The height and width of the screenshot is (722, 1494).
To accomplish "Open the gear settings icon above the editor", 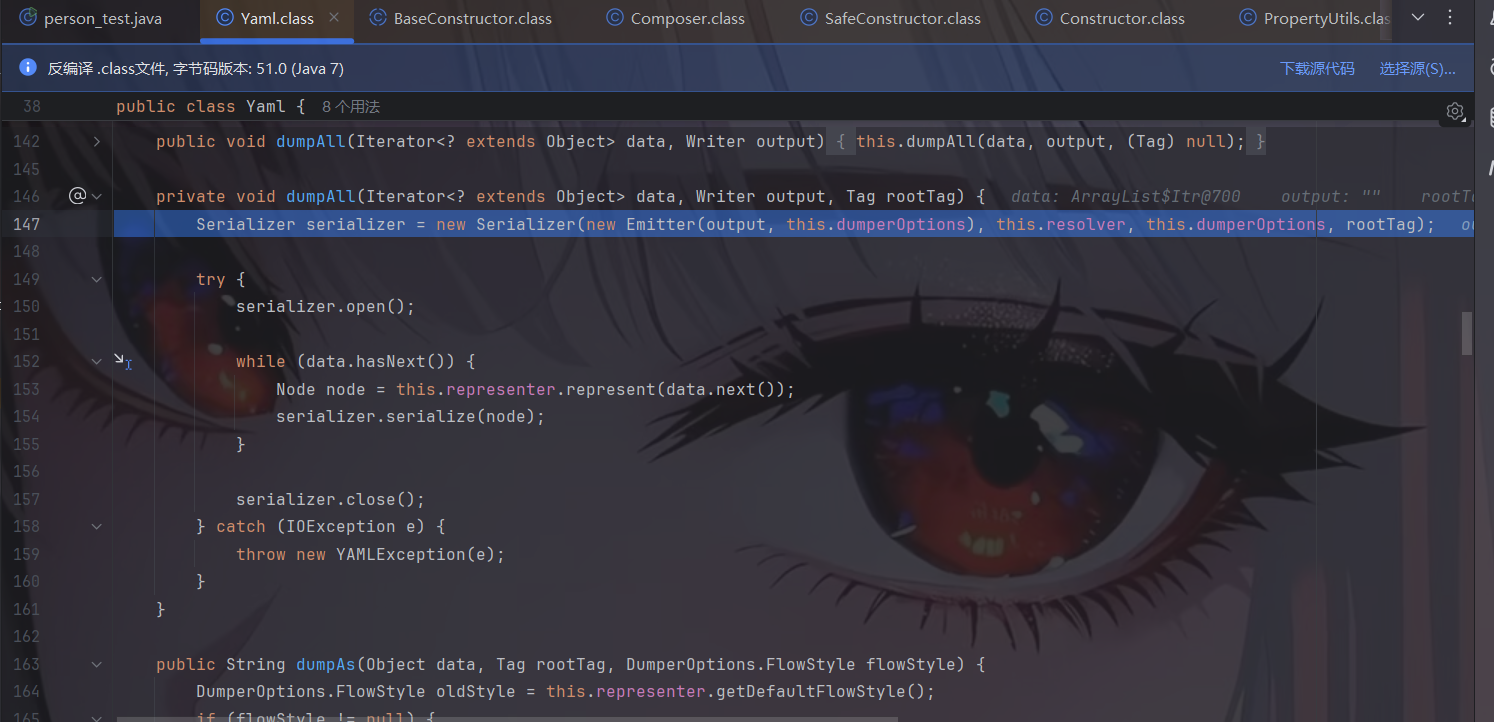I will click(x=1455, y=111).
